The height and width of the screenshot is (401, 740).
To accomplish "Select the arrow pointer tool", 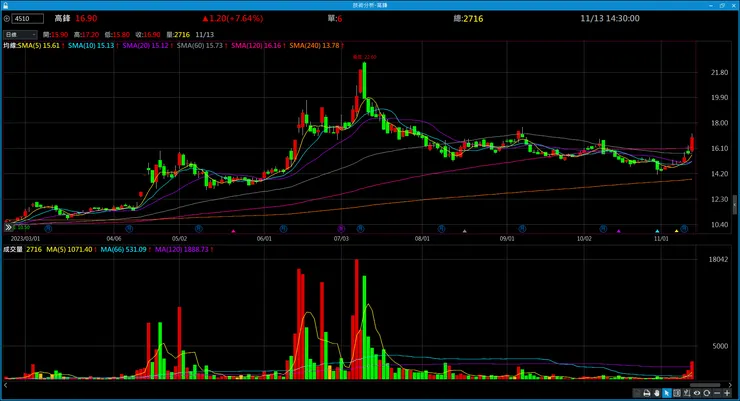I will [x=667, y=393].
